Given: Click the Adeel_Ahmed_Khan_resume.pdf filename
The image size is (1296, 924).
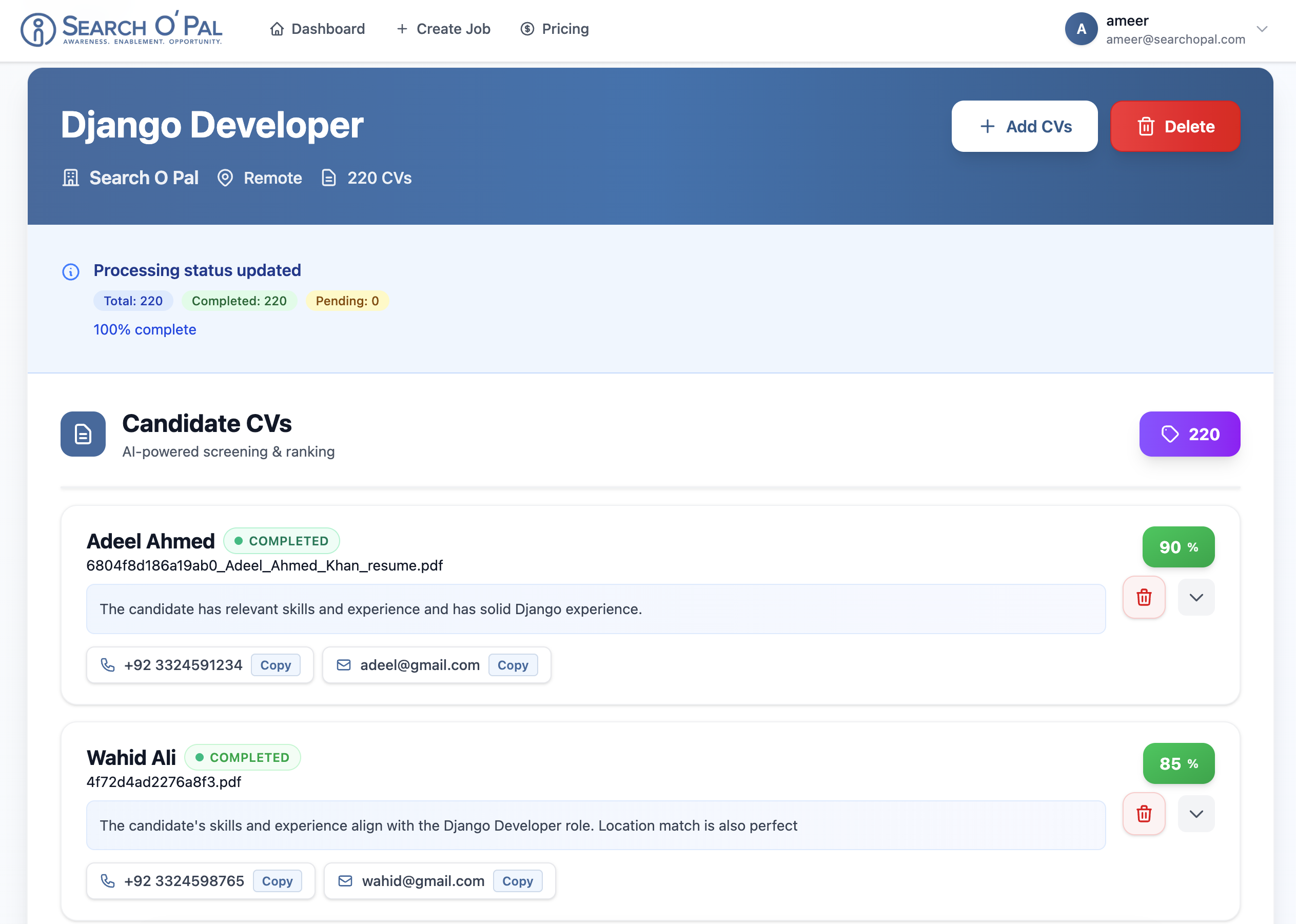Looking at the screenshot, I should [265, 565].
